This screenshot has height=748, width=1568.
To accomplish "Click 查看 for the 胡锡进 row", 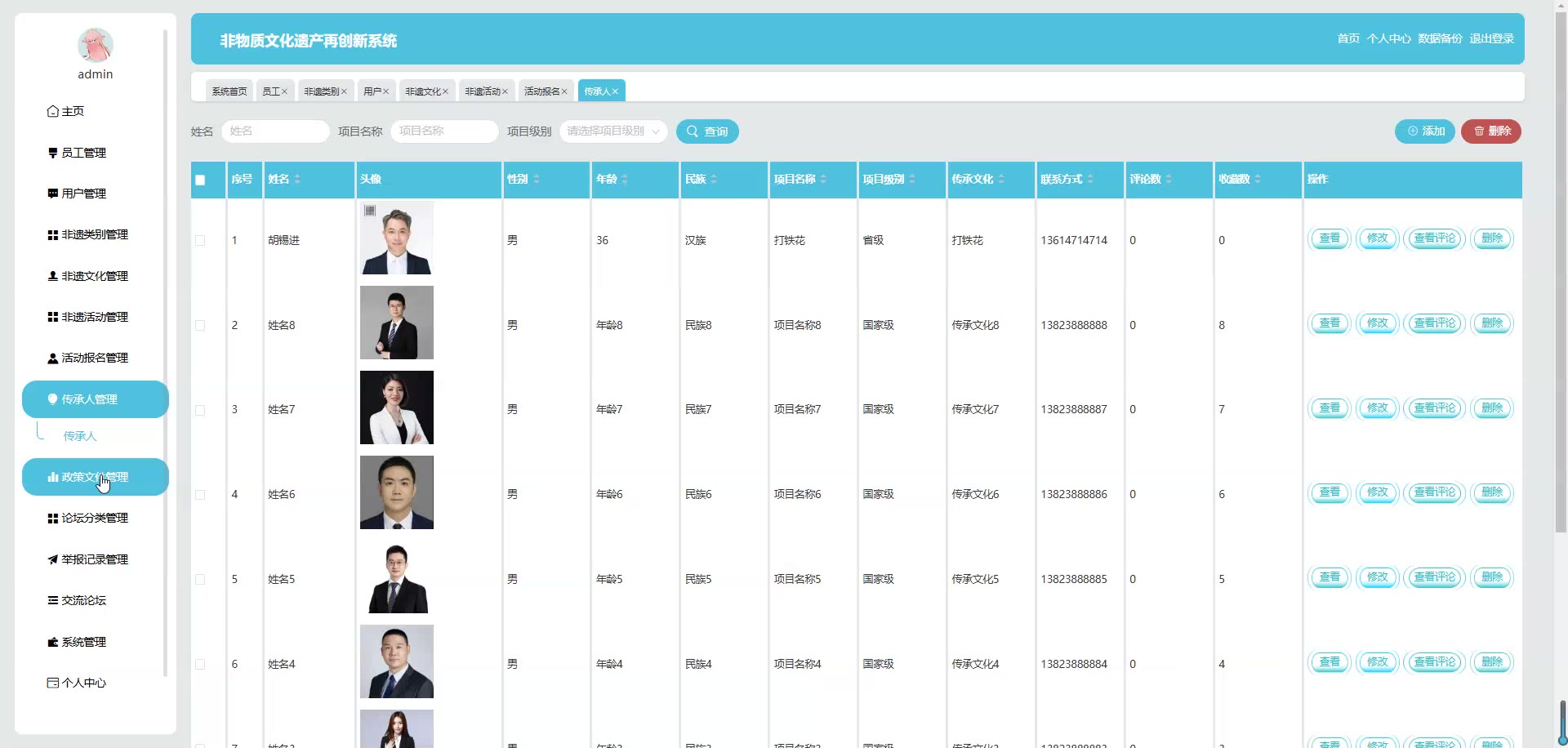I will pos(1330,238).
